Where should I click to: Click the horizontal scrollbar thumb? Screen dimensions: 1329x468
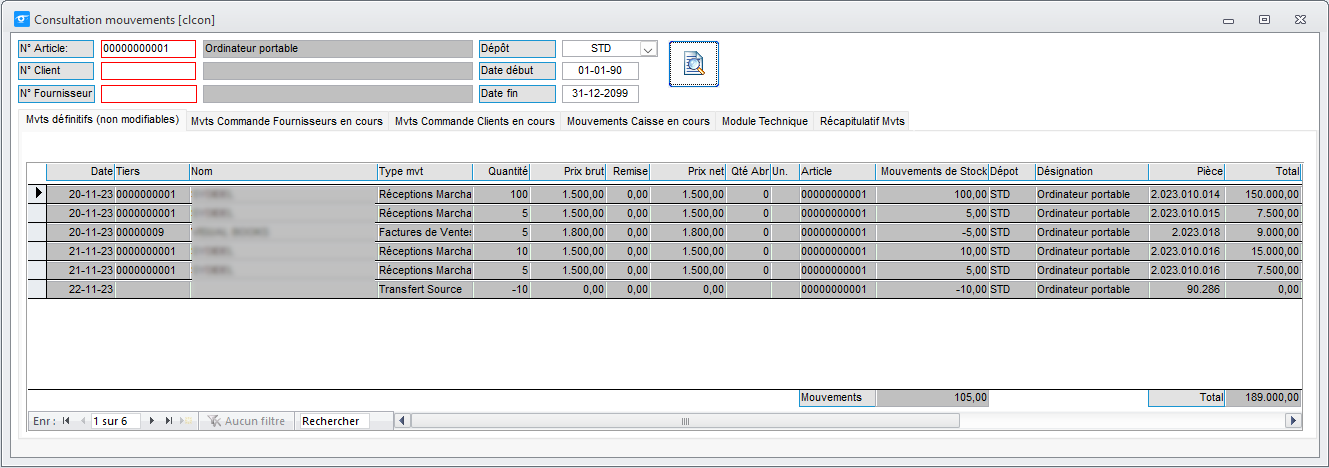click(686, 421)
